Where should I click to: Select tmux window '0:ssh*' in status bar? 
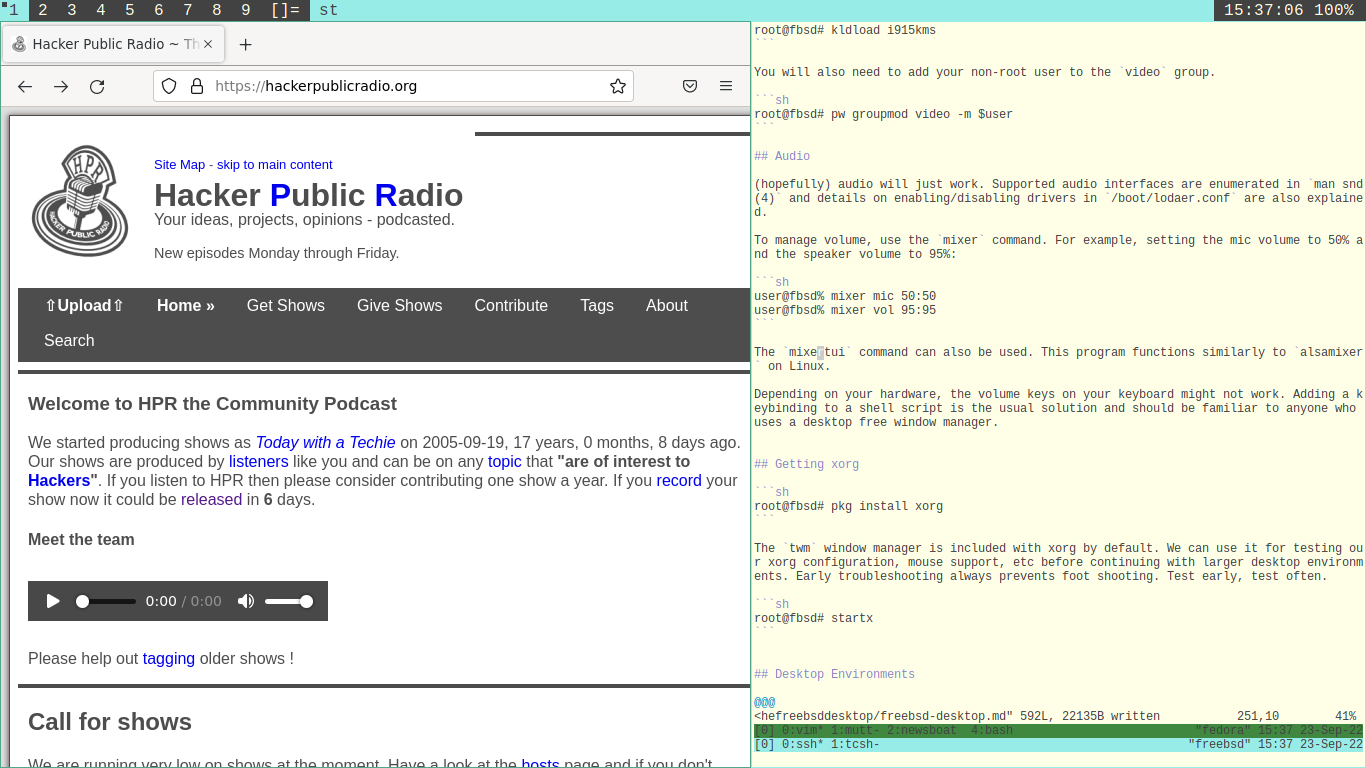coord(803,745)
